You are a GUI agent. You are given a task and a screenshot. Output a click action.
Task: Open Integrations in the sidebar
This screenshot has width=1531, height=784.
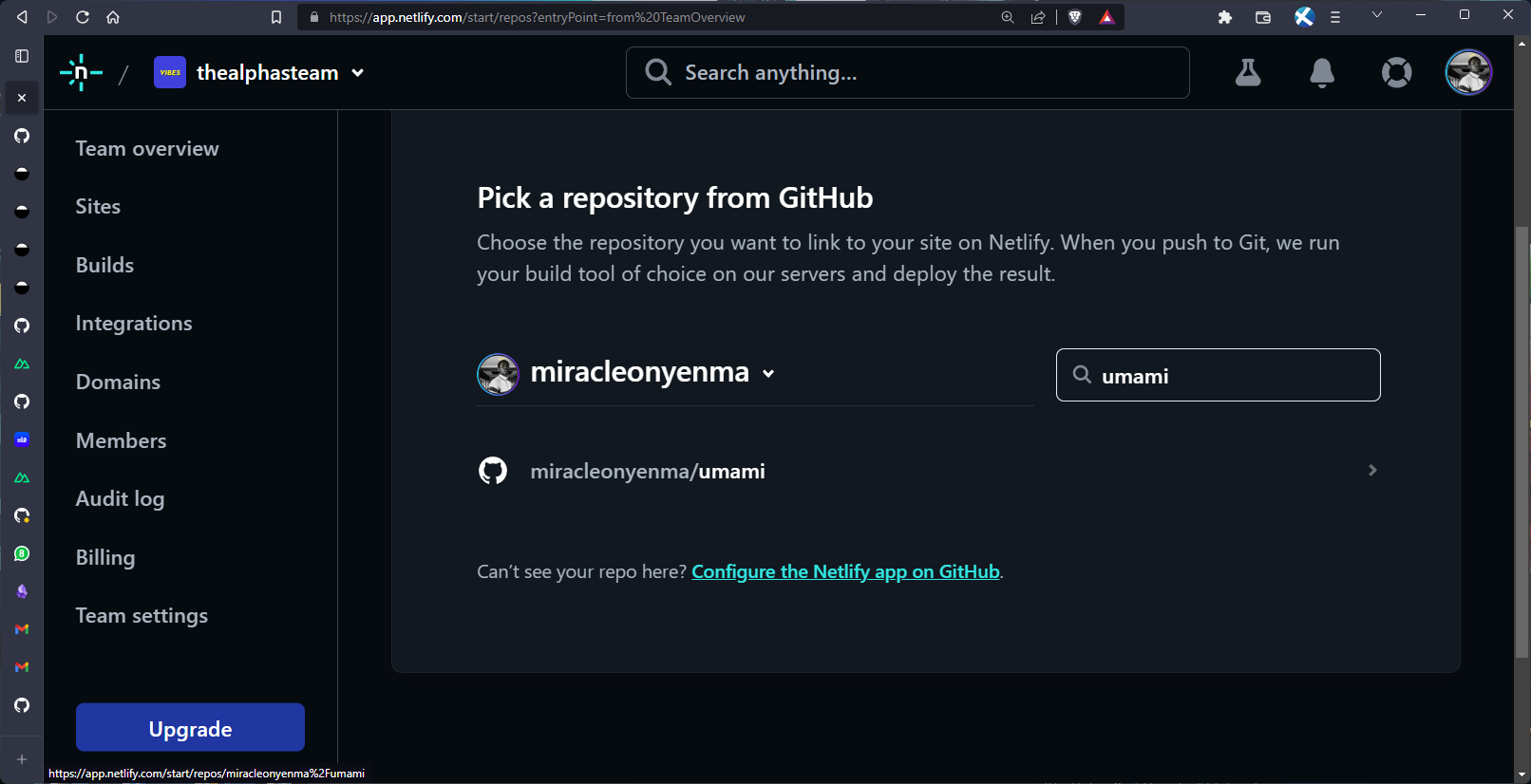(x=134, y=324)
